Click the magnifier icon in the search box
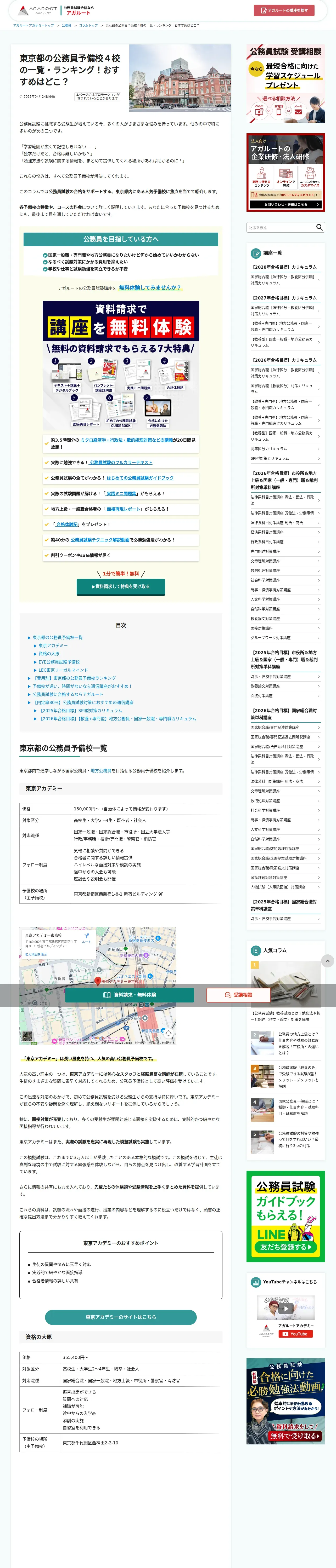Image resolution: width=336 pixels, height=1568 pixels. (x=319, y=227)
